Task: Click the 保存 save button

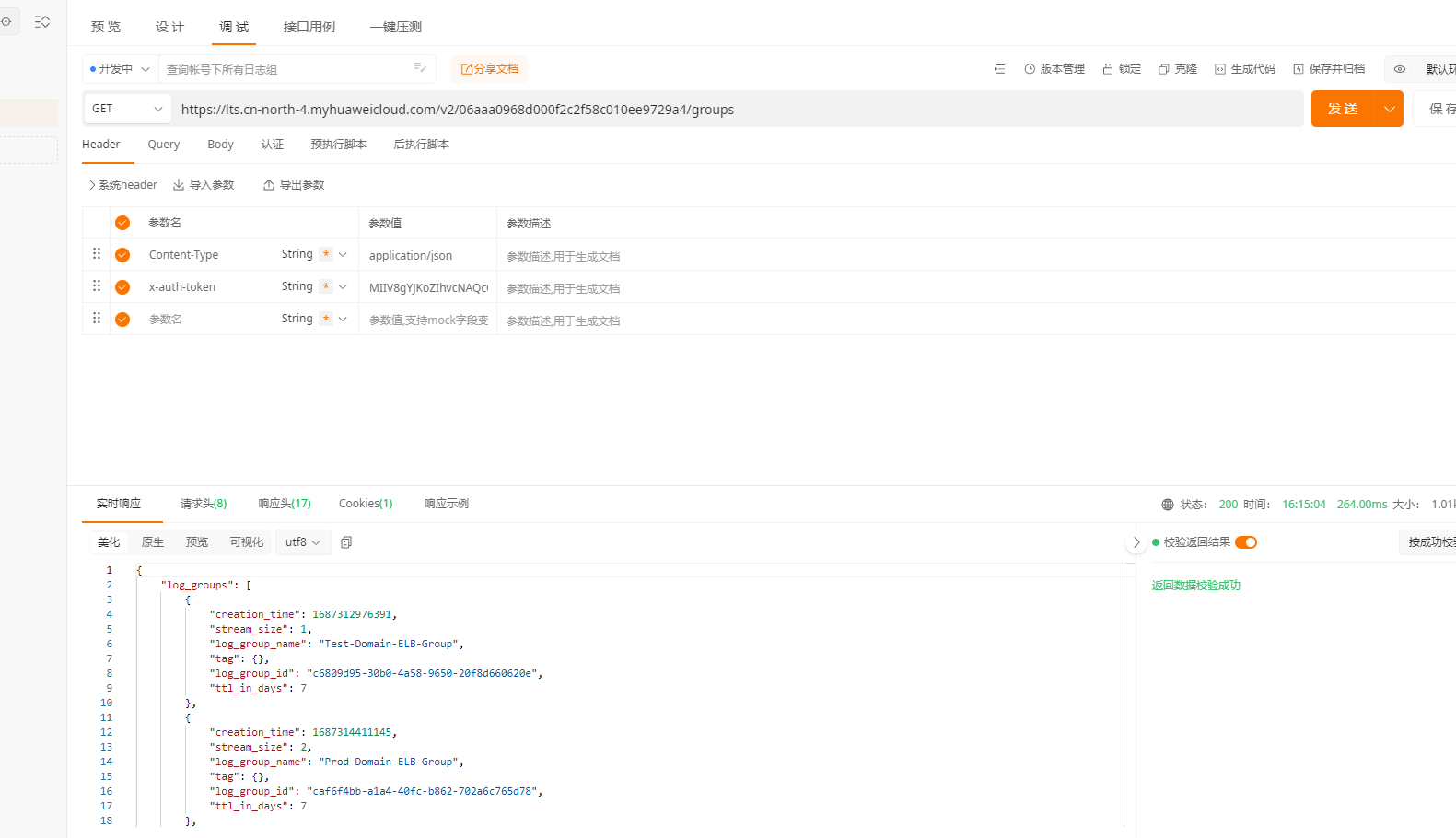Action: pyautogui.click(x=1437, y=109)
